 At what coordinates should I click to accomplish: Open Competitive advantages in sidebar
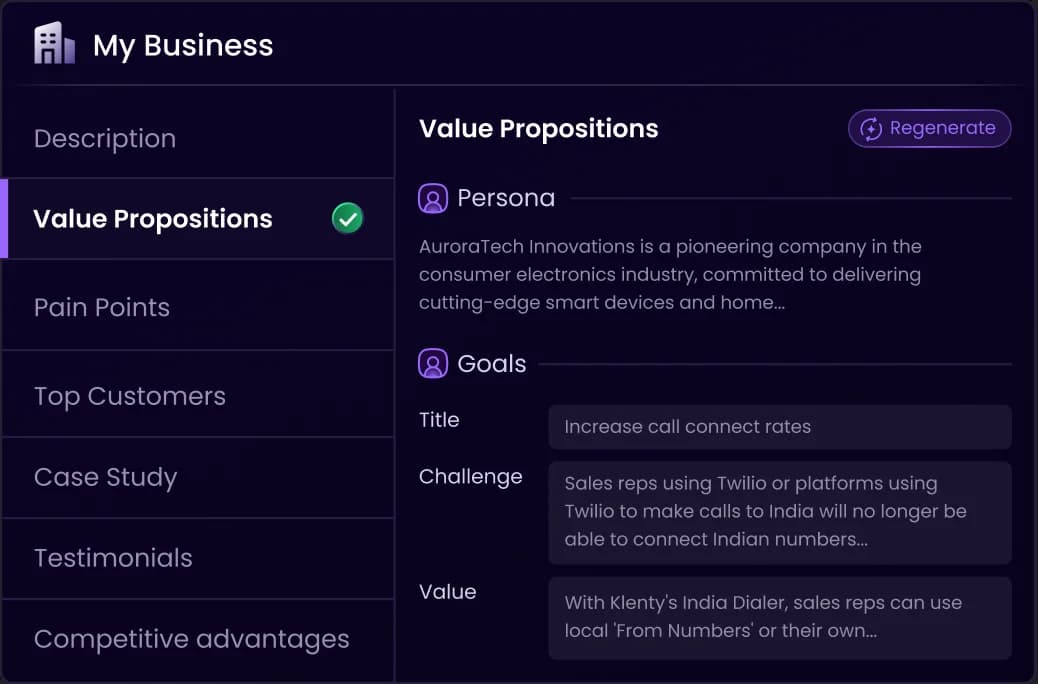tap(197, 639)
